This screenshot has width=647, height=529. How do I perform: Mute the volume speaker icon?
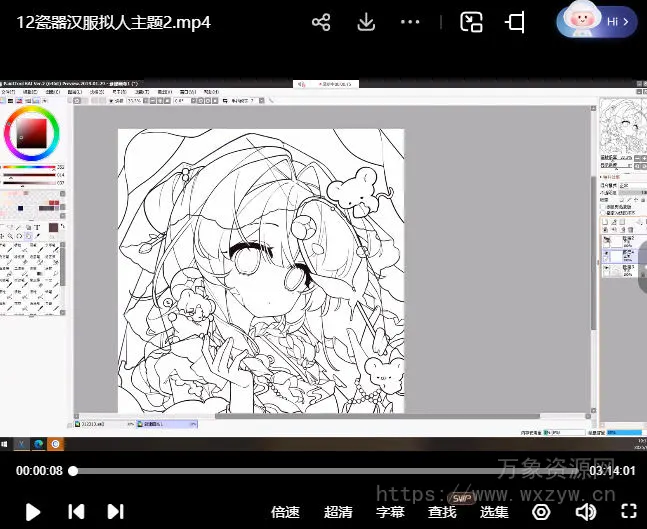pos(586,512)
